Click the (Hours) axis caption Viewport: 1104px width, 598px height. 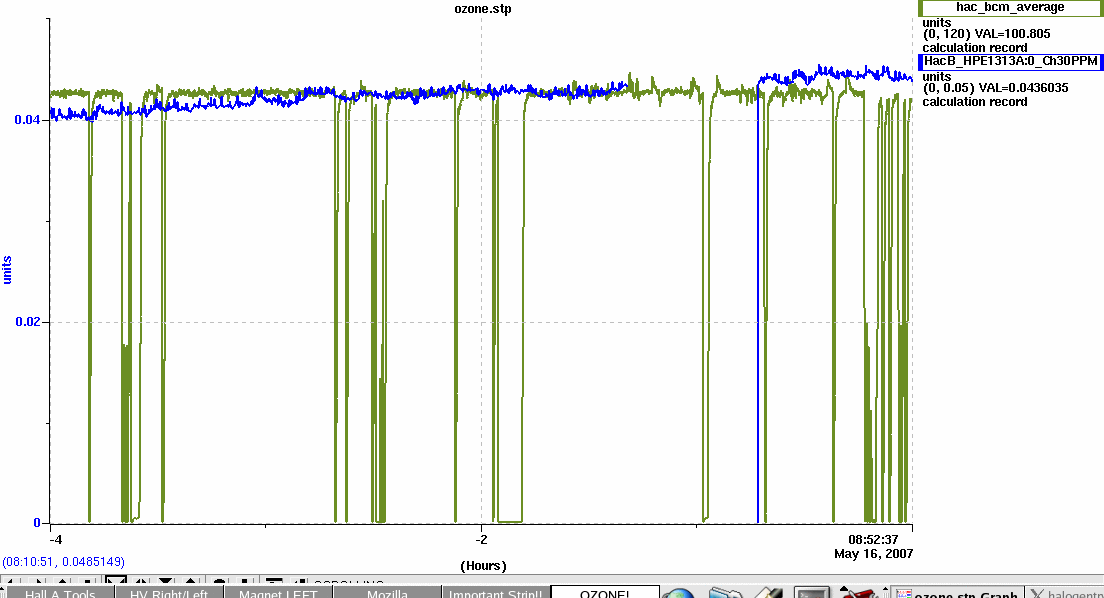click(x=483, y=566)
